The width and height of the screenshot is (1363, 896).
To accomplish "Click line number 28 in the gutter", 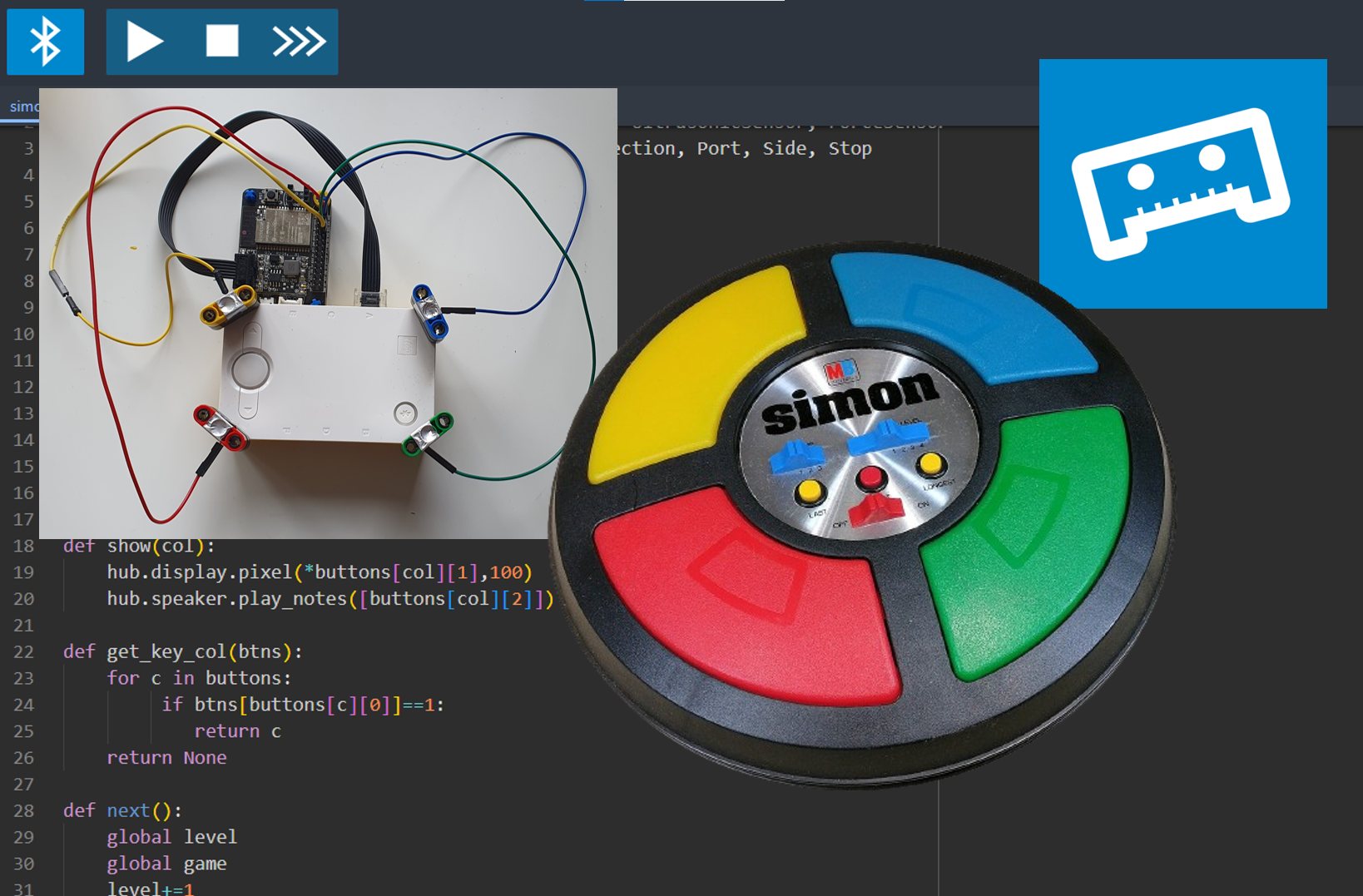I will click(x=23, y=810).
